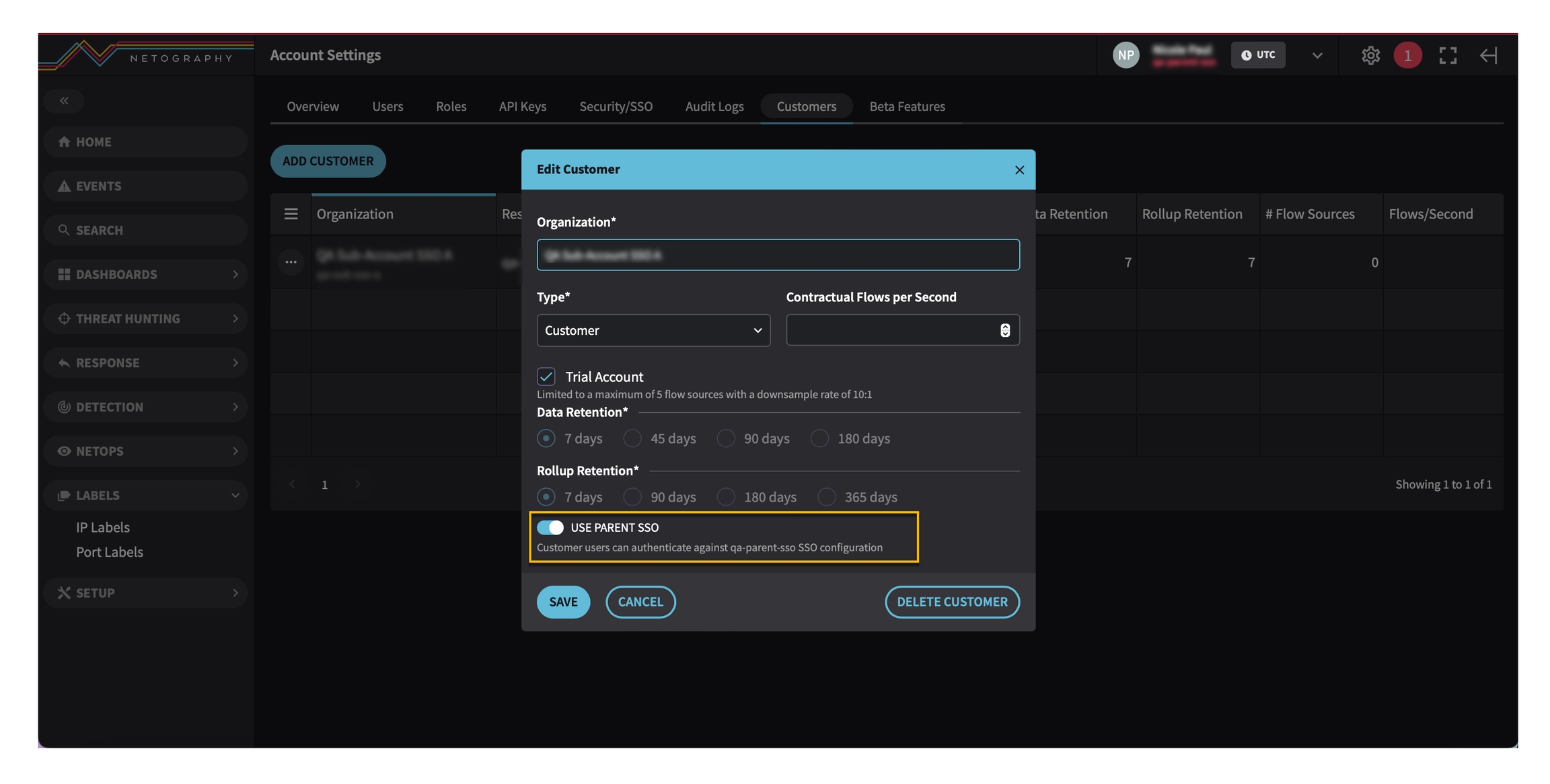Screen dimensions: 1550x784
Task: Open the settings gear icon
Action: tap(1370, 55)
